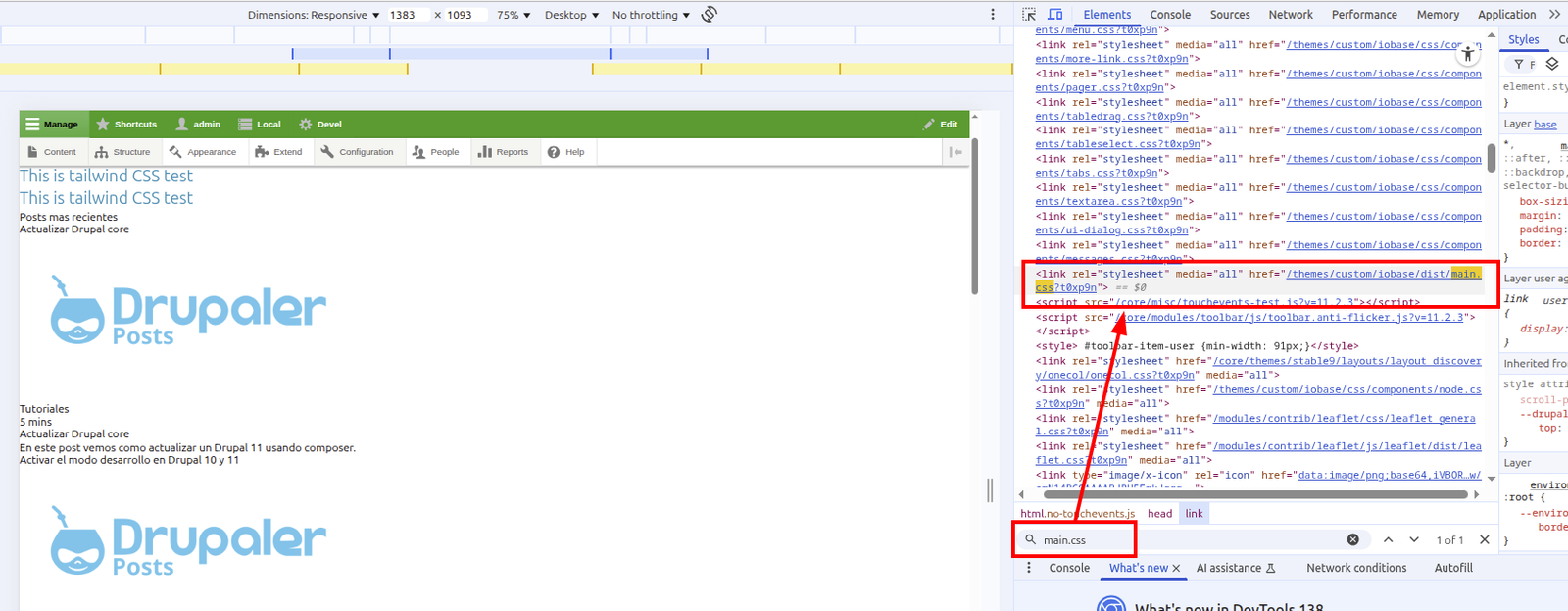
Task: Go to previous search result
Action: (1388, 540)
